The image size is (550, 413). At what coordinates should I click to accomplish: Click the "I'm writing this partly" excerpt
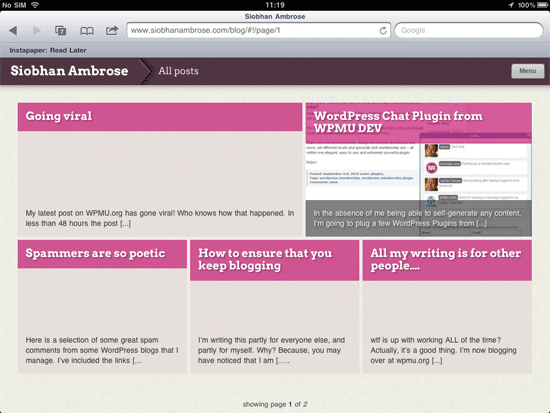tap(271, 350)
